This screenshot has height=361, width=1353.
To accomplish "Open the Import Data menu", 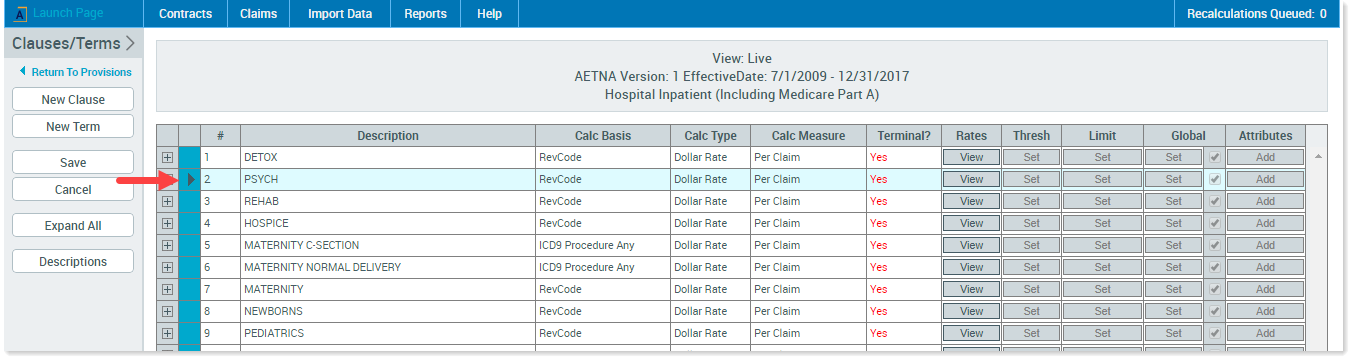I will (340, 14).
